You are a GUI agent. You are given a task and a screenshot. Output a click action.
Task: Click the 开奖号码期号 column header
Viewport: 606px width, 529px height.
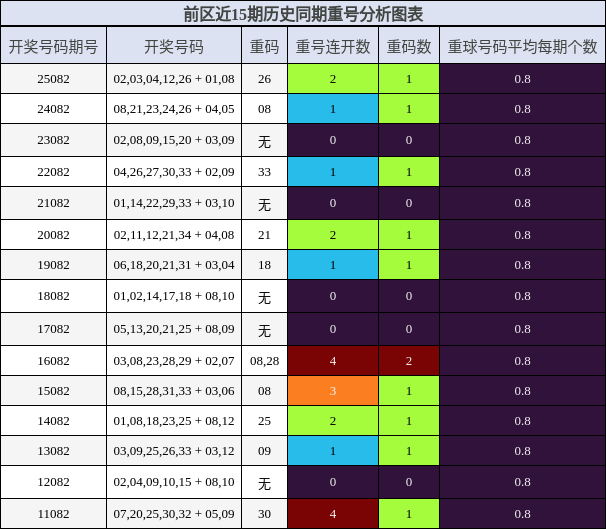coord(53,46)
